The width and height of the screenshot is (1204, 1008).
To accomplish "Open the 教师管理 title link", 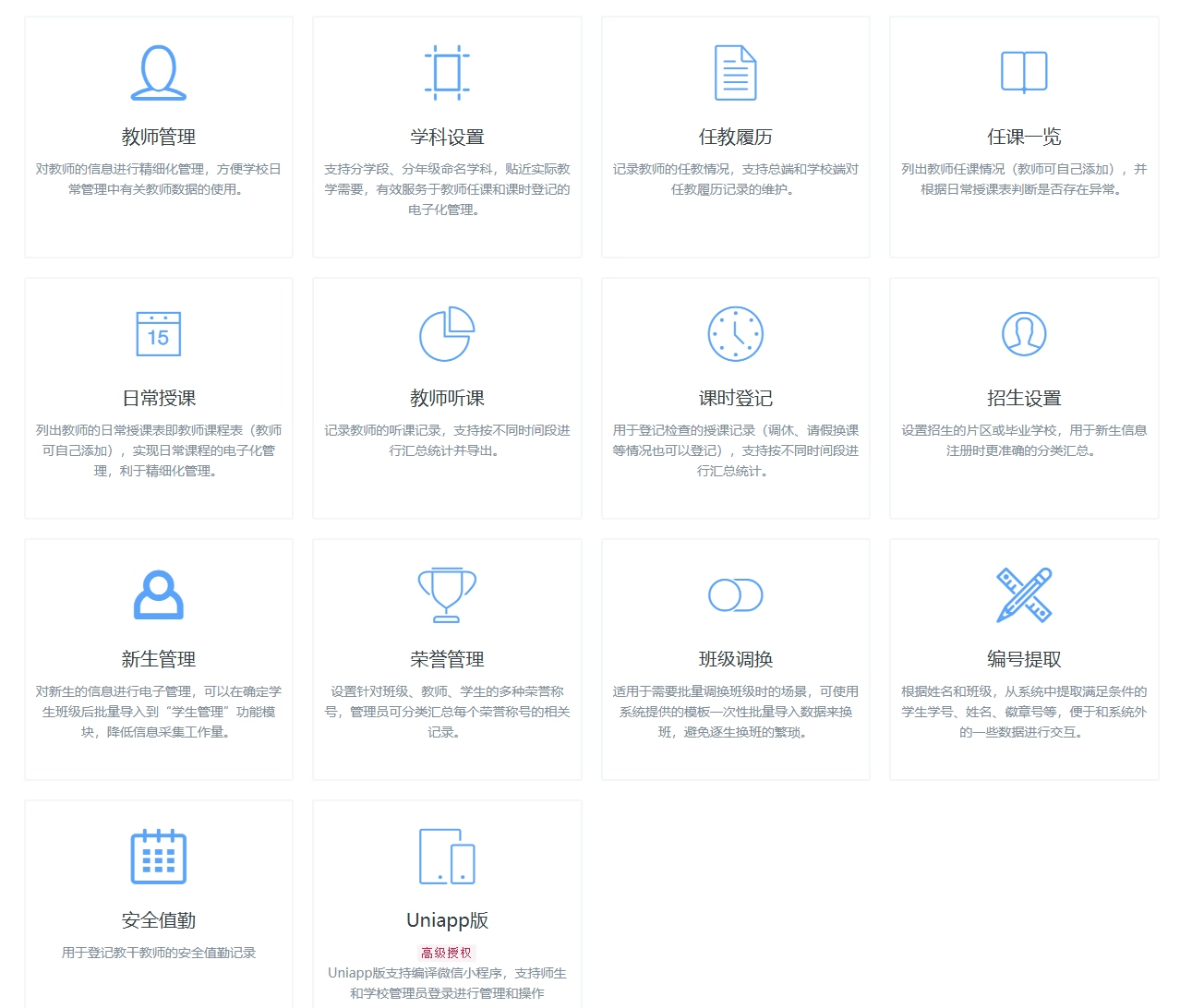I will tap(159, 137).
